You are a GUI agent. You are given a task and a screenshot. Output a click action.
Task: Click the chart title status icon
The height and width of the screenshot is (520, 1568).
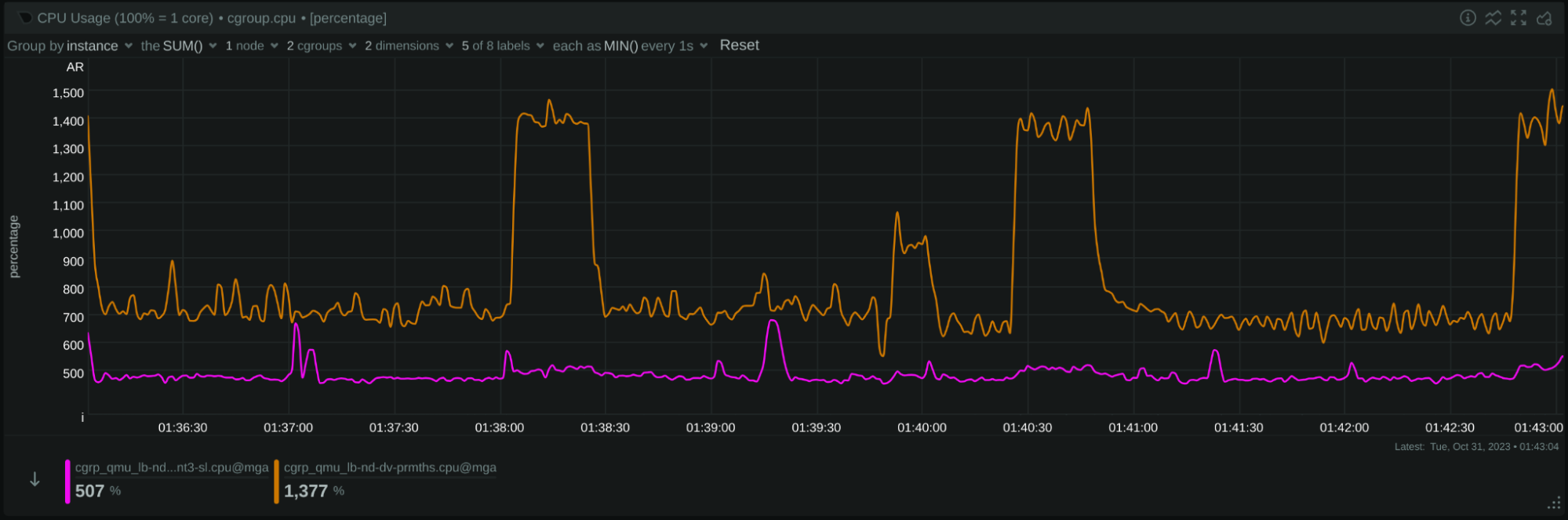pos(25,18)
